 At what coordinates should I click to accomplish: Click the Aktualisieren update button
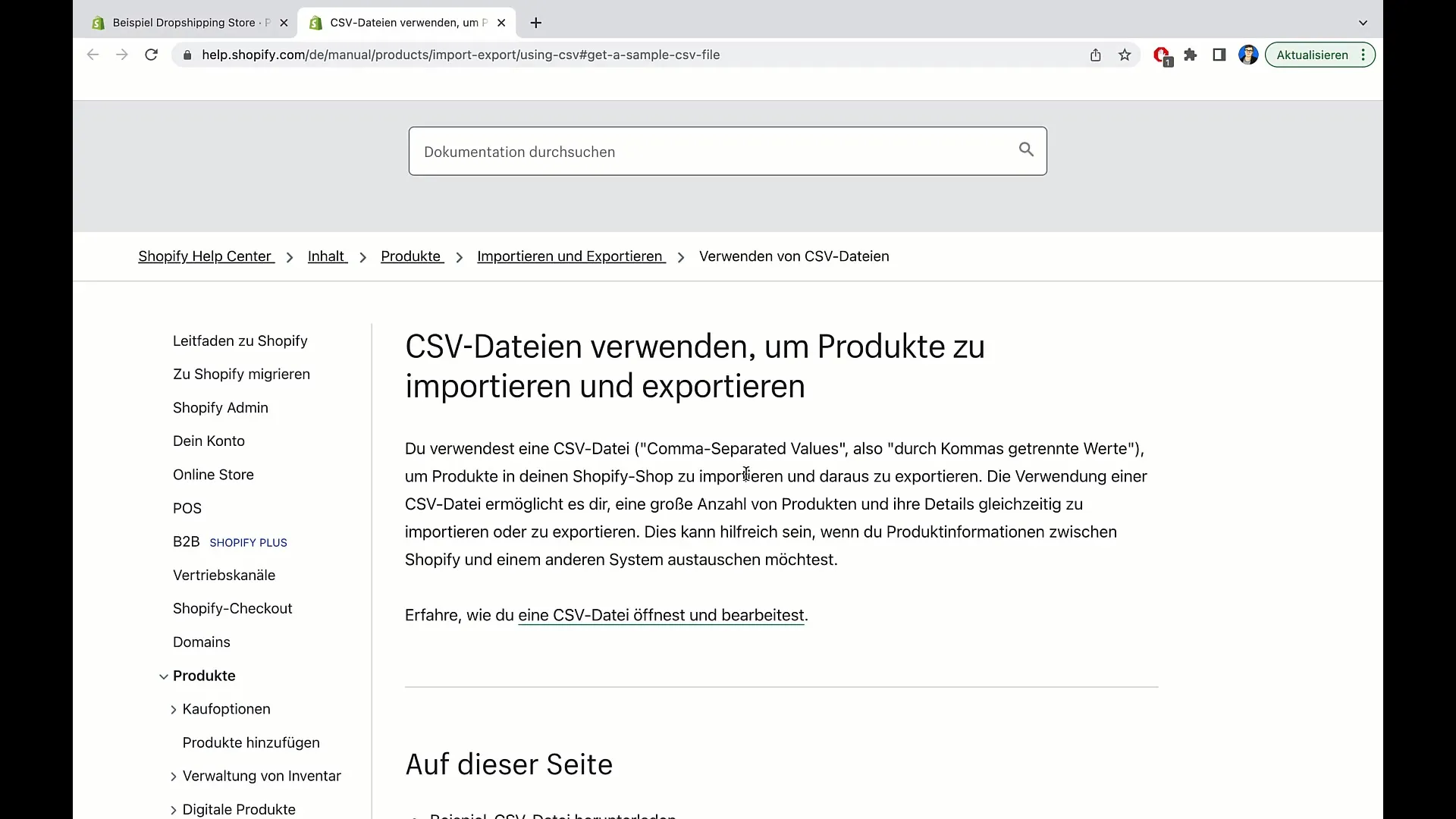(1312, 55)
